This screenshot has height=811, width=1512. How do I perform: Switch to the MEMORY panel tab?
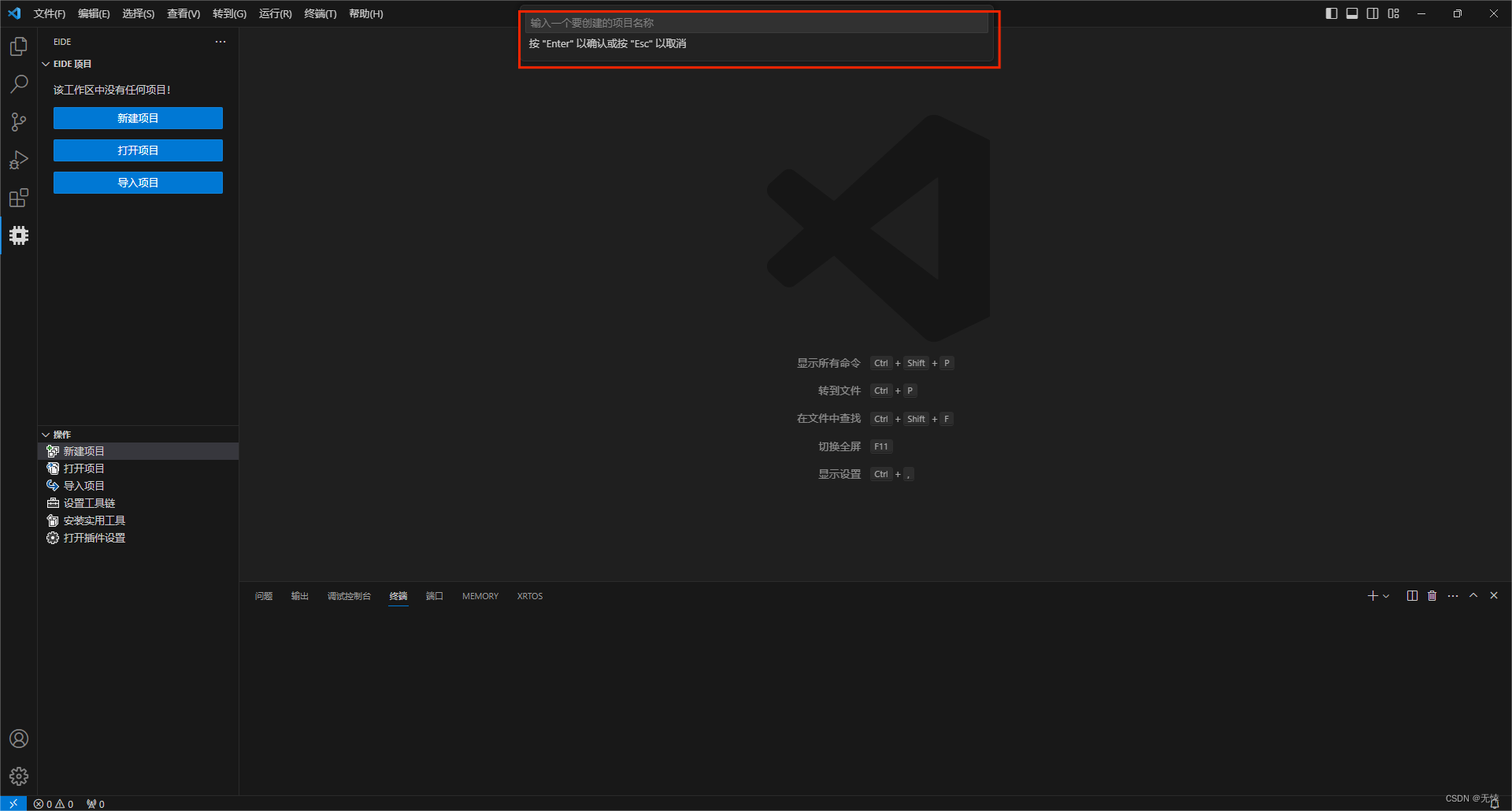click(x=480, y=596)
